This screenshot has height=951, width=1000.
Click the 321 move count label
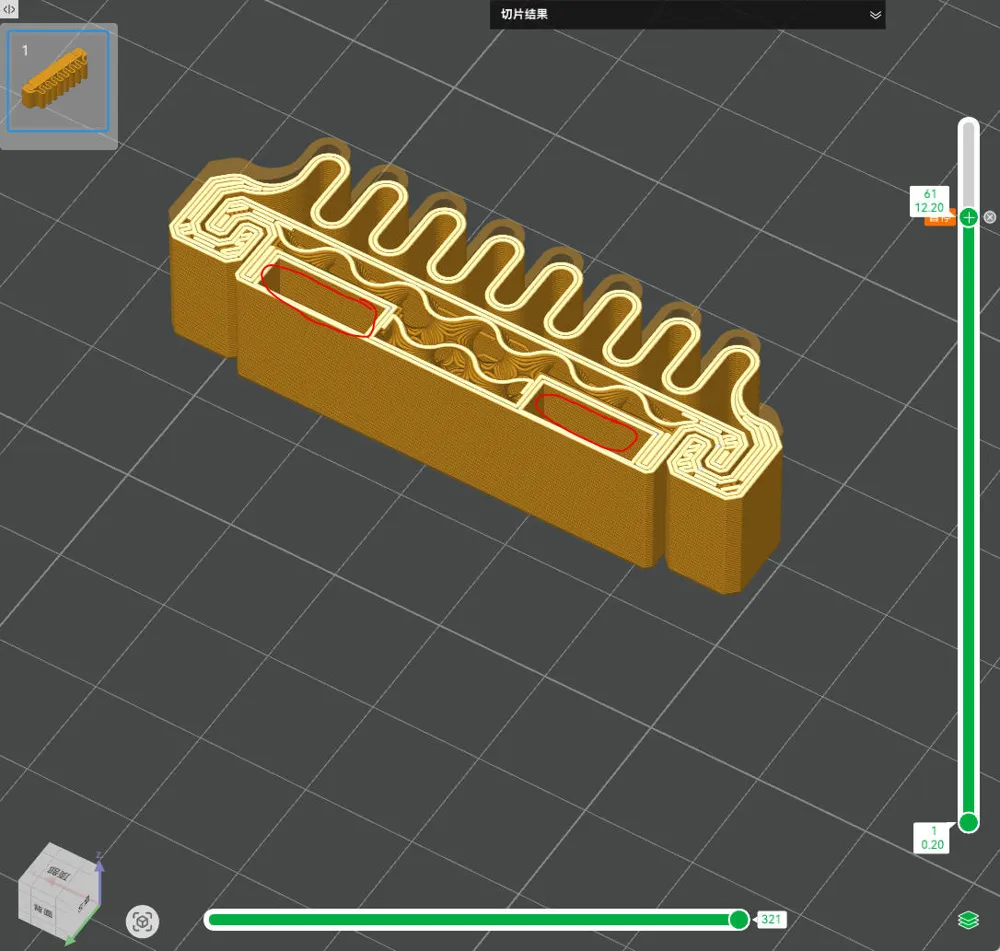coord(771,919)
